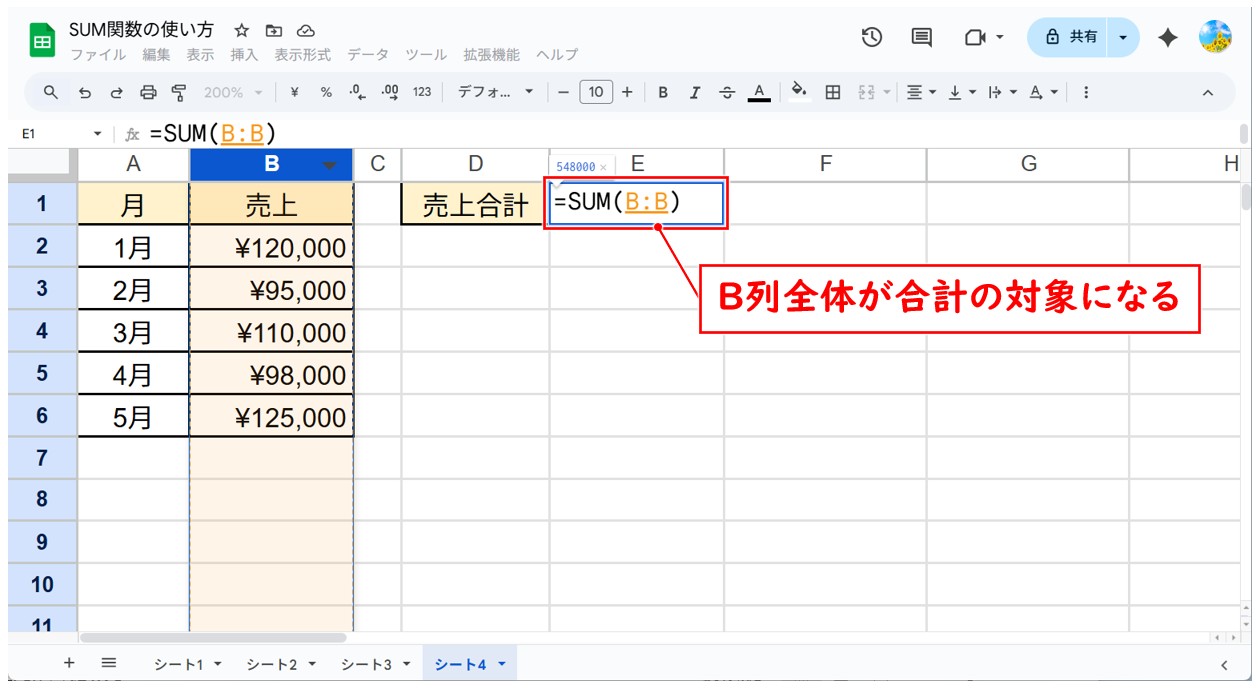Add a new sheet with plus button
Image resolution: width=1258 pixels, height=688 pixels.
69,663
